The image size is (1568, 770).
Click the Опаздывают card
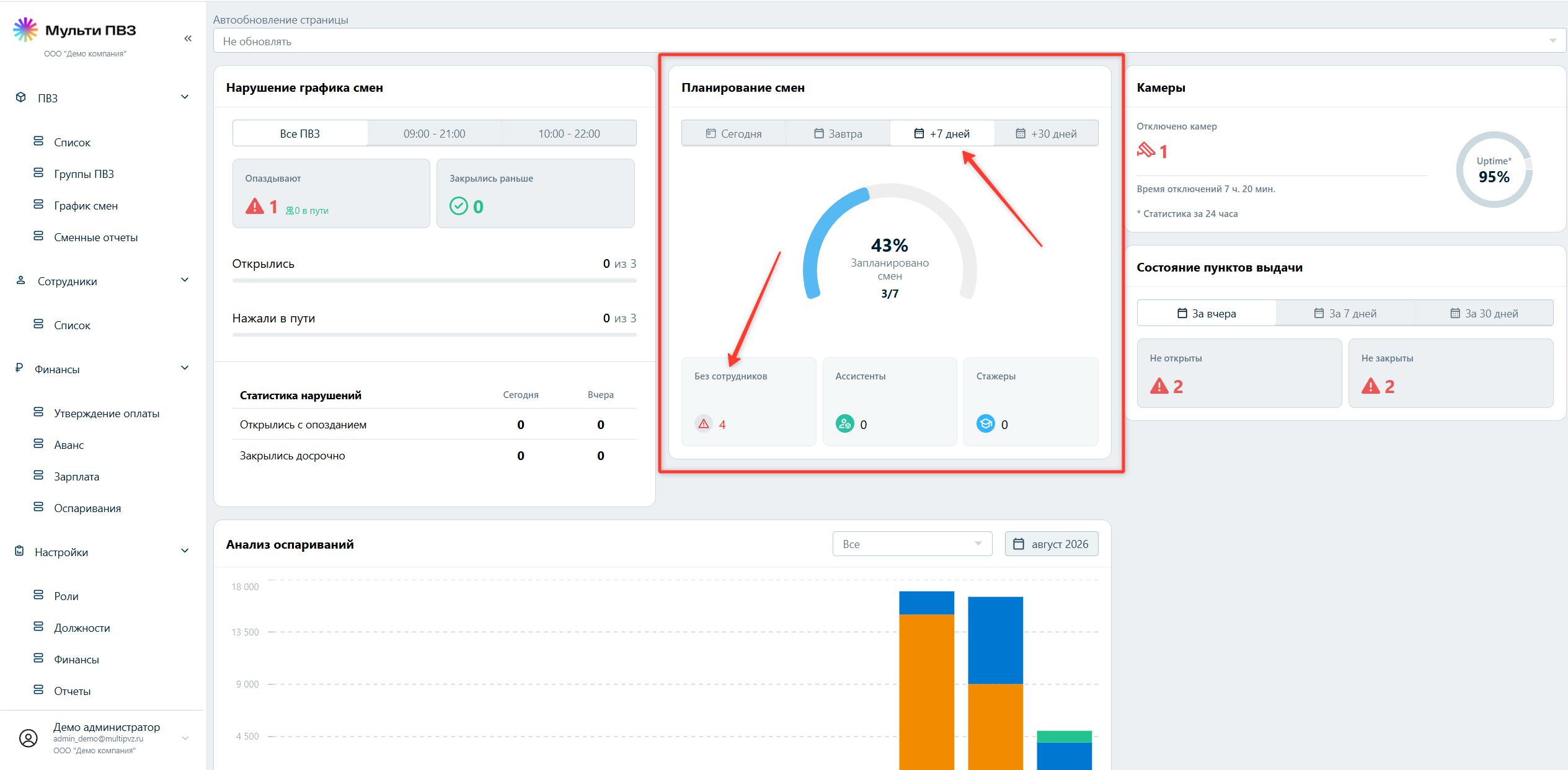(331, 193)
